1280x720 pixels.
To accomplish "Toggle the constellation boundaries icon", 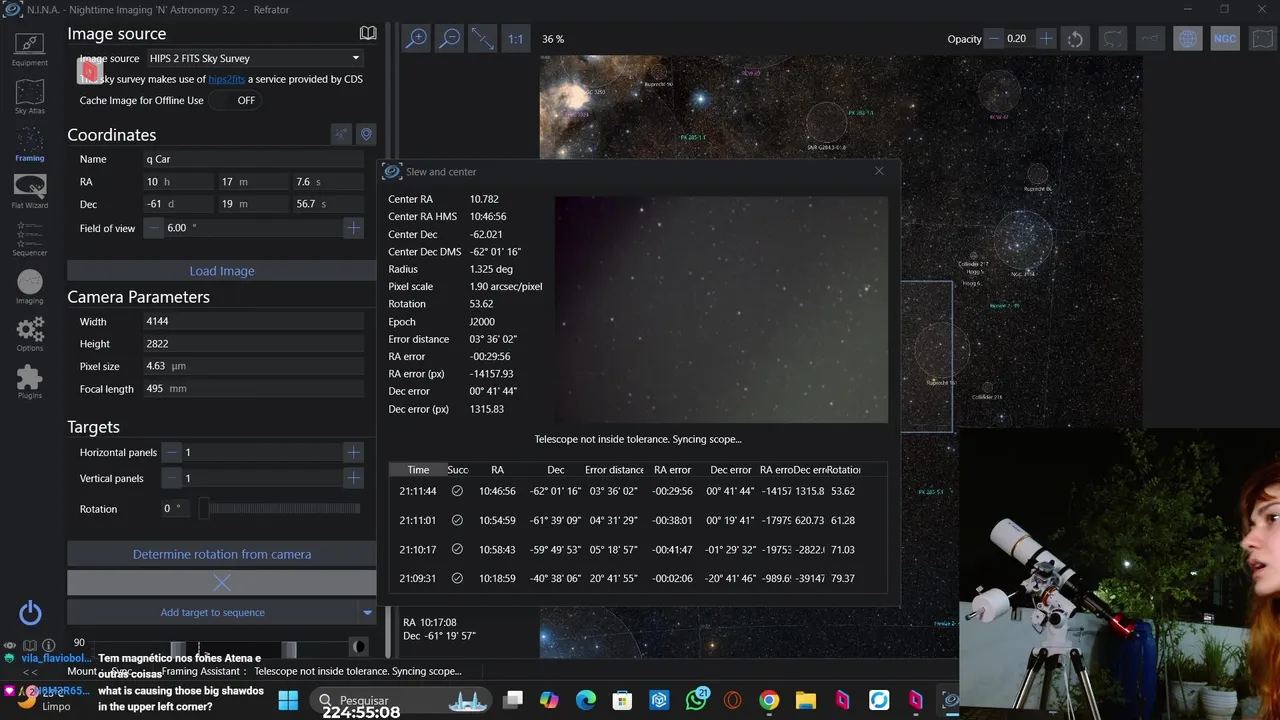I will (1113, 39).
